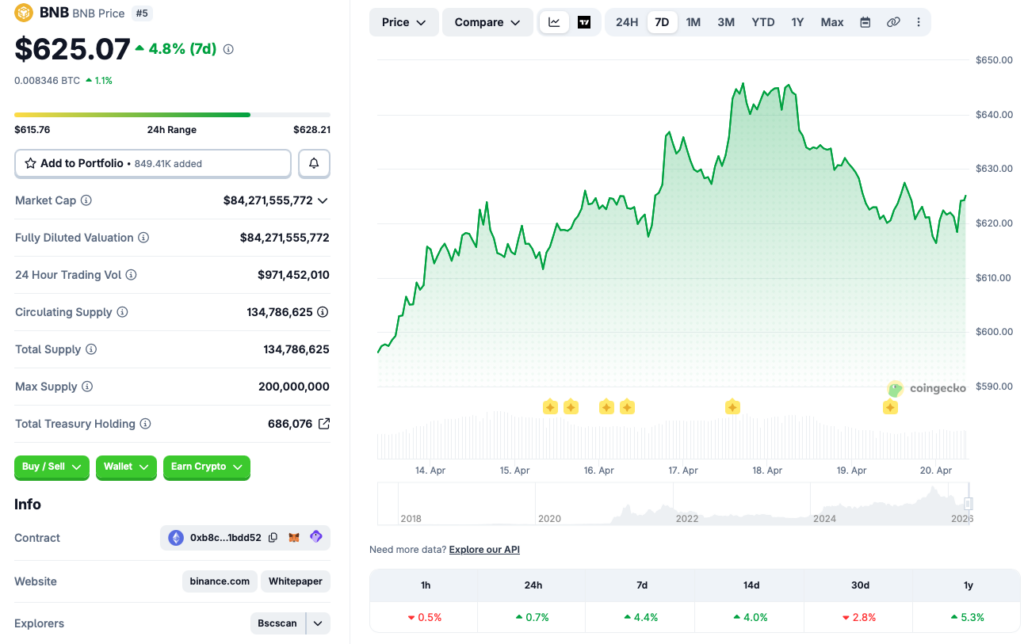Open the Explore our API link
Image resolution: width=1024 pixels, height=644 pixels.
coord(484,550)
